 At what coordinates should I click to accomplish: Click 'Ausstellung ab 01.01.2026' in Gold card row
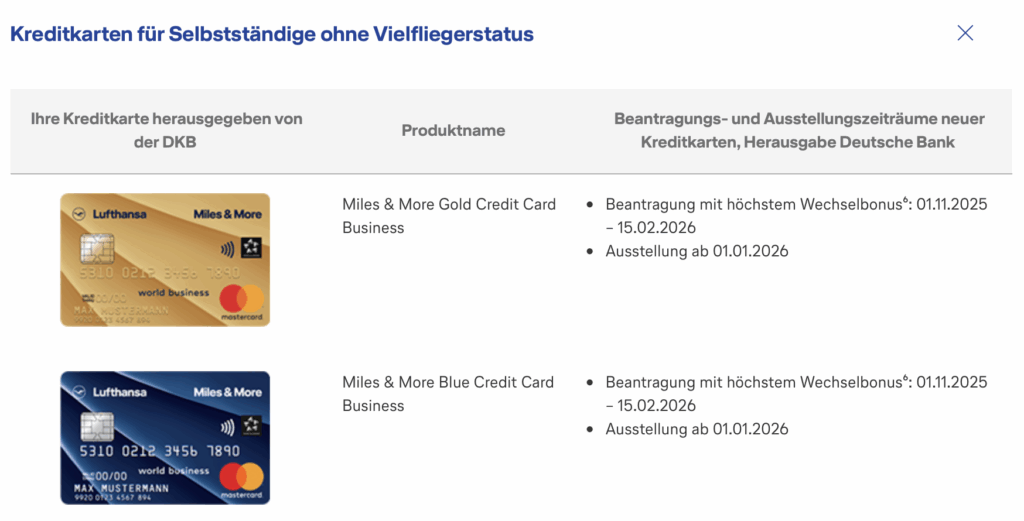click(696, 251)
